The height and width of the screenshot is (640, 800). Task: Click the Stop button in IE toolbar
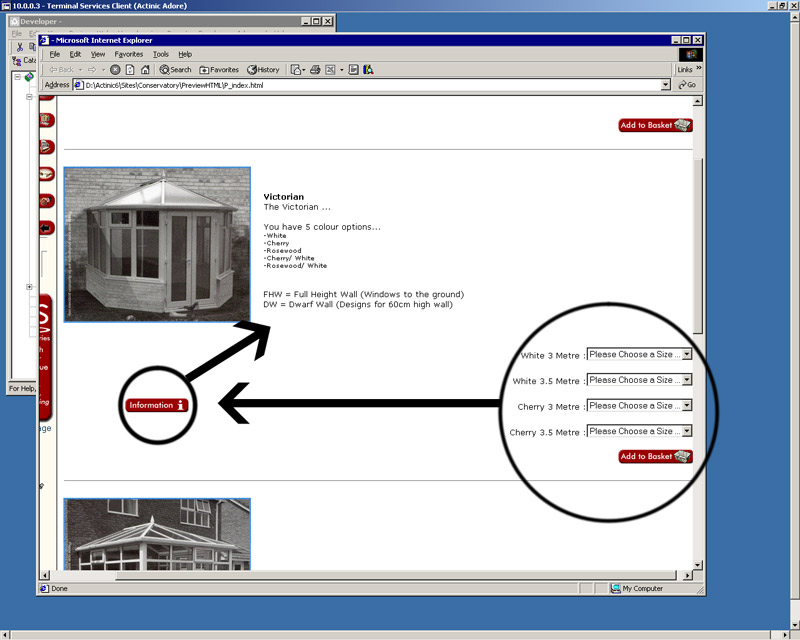pyautogui.click(x=115, y=70)
